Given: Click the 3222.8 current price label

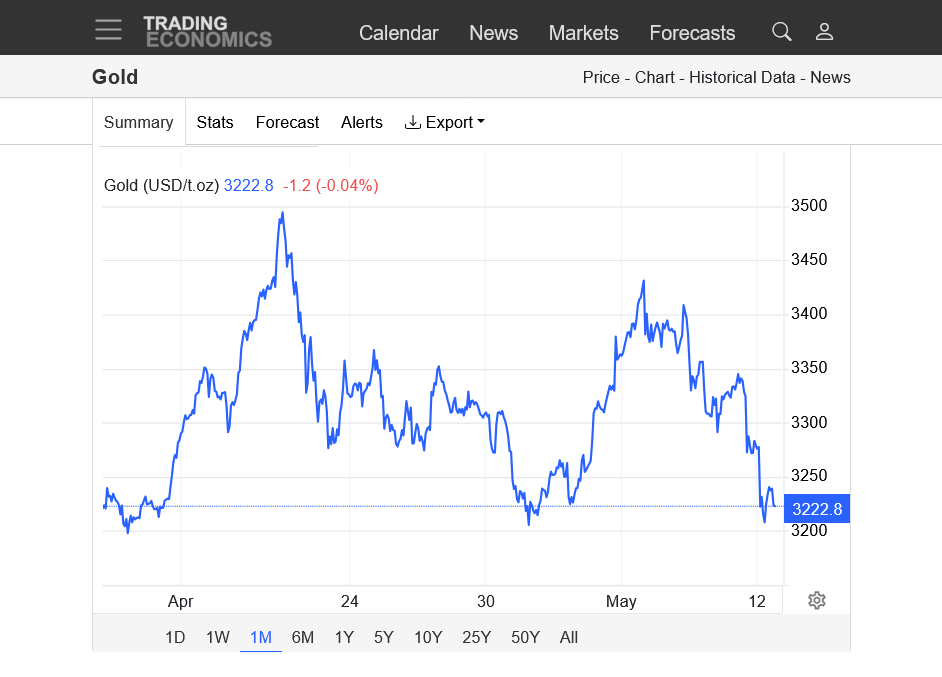Looking at the screenshot, I should pyautogui.click(x=817, y=509).
